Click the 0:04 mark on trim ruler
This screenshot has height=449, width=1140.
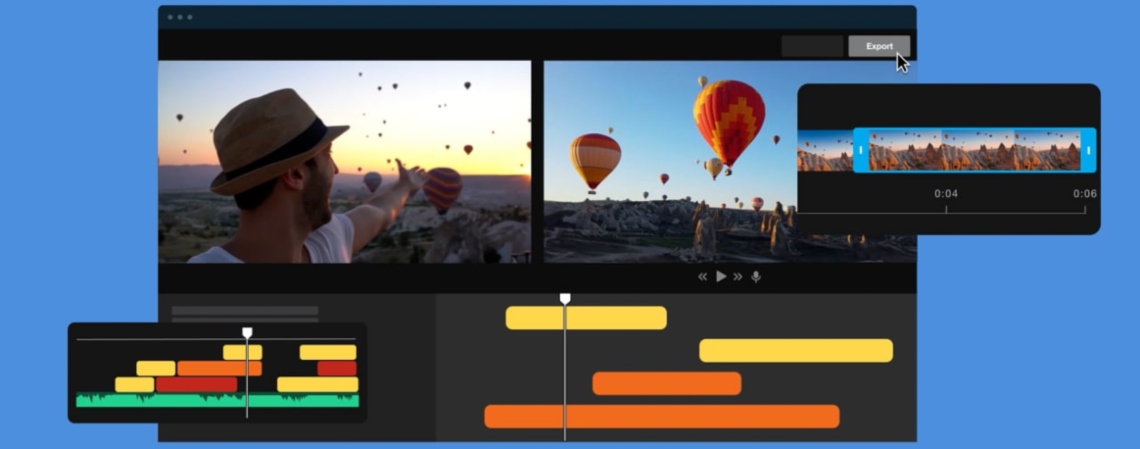[945, 194]
